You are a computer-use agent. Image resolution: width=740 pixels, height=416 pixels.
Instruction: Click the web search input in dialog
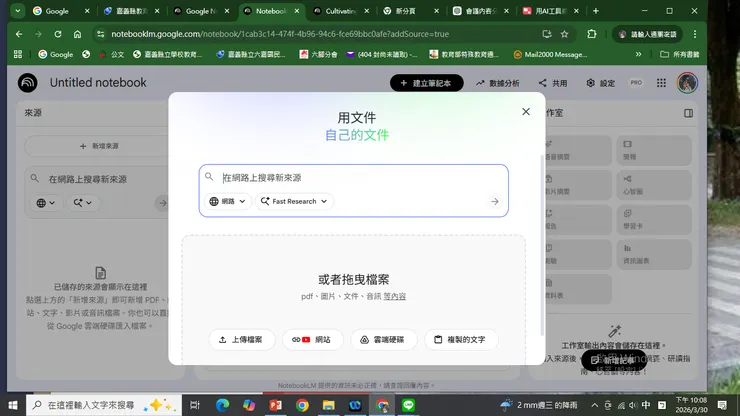pos(354,178)
